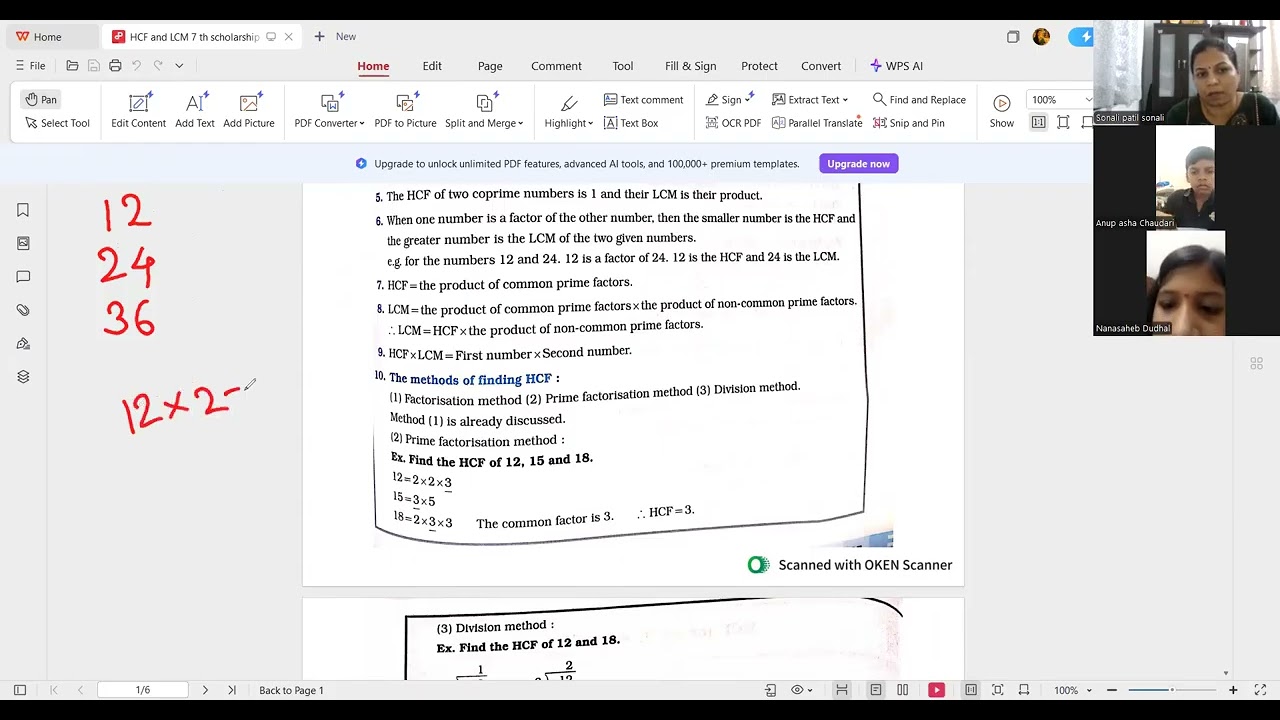Click Upgrade now button
This screenshot has height=720, width=1280.
click(x=858, y=163)
